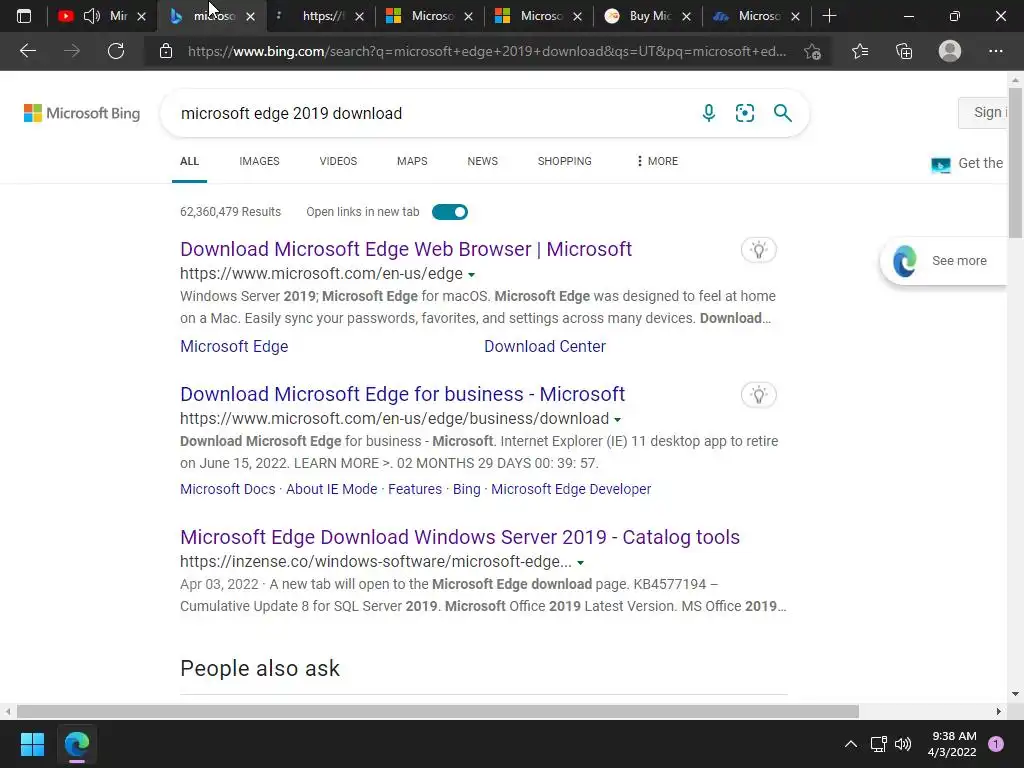Mute the YouTube tab audio icon
The image size is (1024, 768).
[x=92, y=16]
